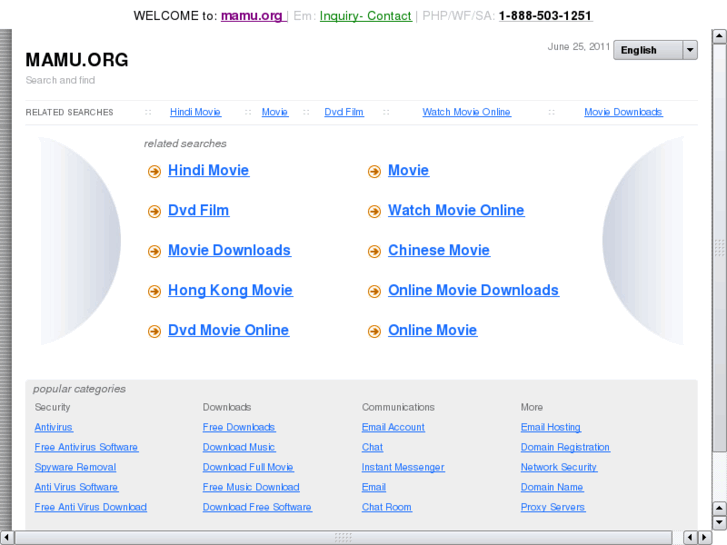Viewport: 727px width, 545px height.
Task: Open the large Hindi Movie link
Action: pos(209,170)
